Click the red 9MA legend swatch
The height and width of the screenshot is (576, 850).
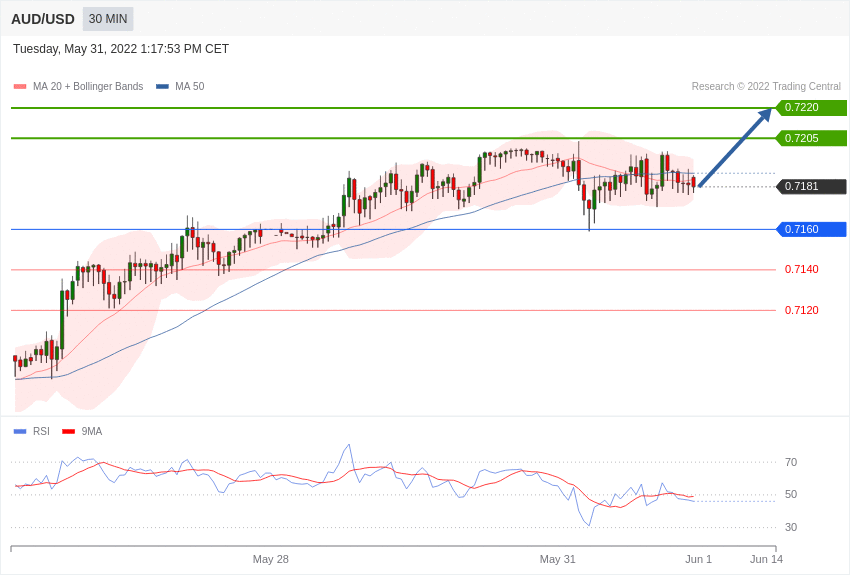click(69, 432)
